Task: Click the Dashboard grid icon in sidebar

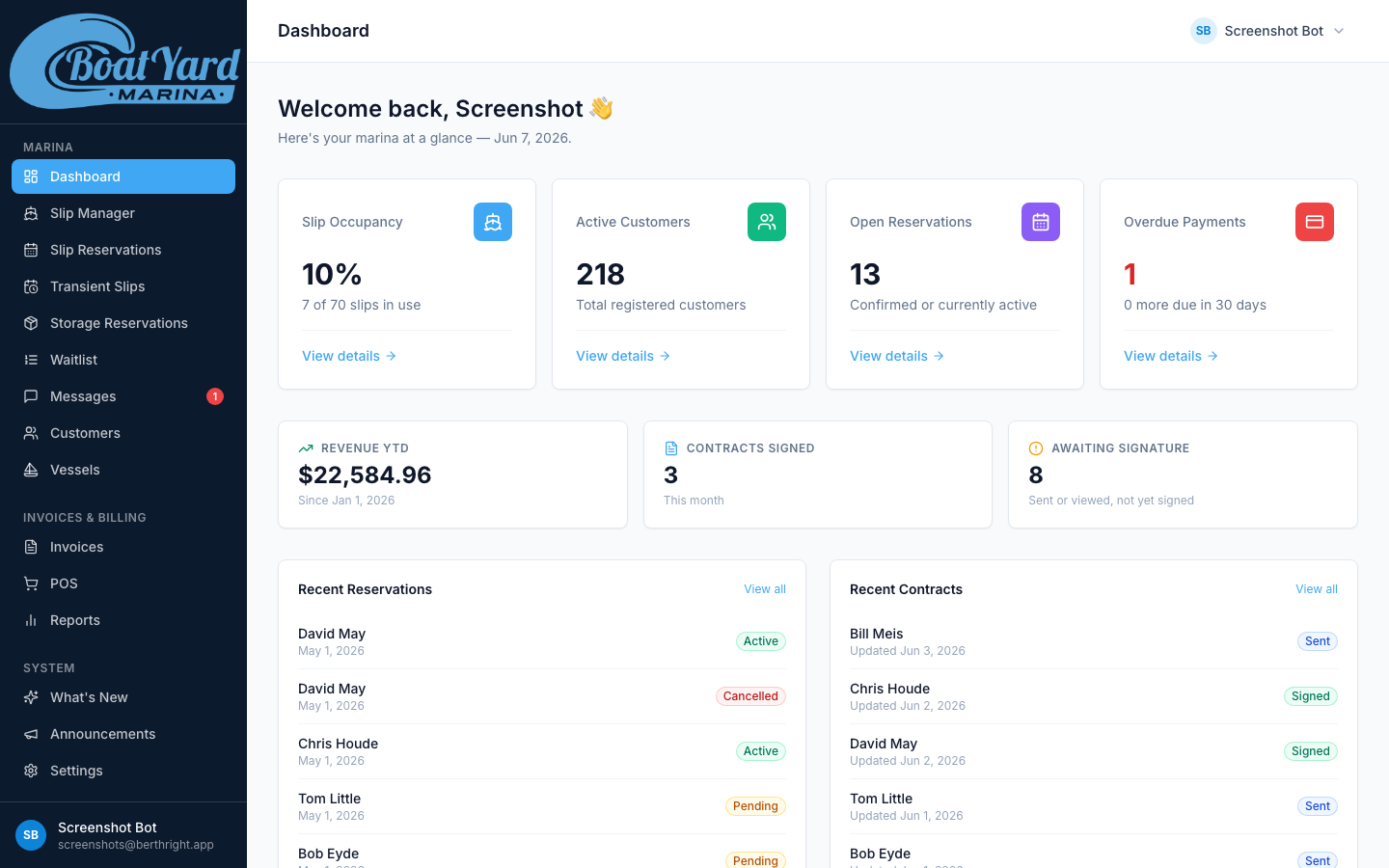Action: click(31, 176)
